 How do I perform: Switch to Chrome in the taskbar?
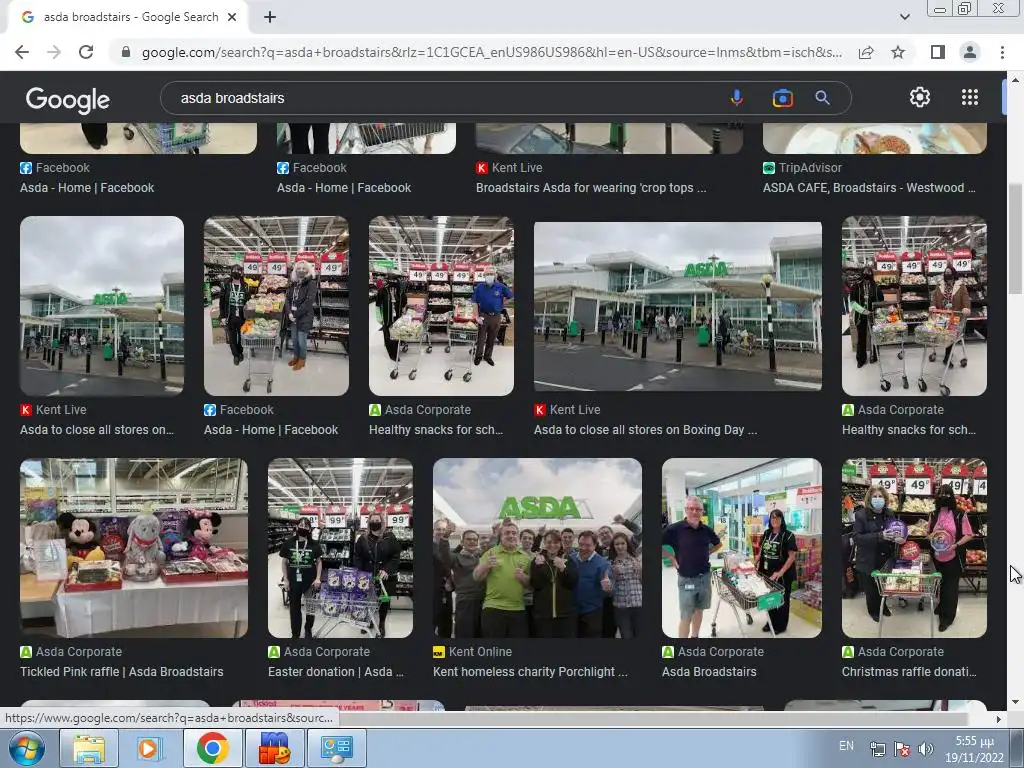click(212, 748)
